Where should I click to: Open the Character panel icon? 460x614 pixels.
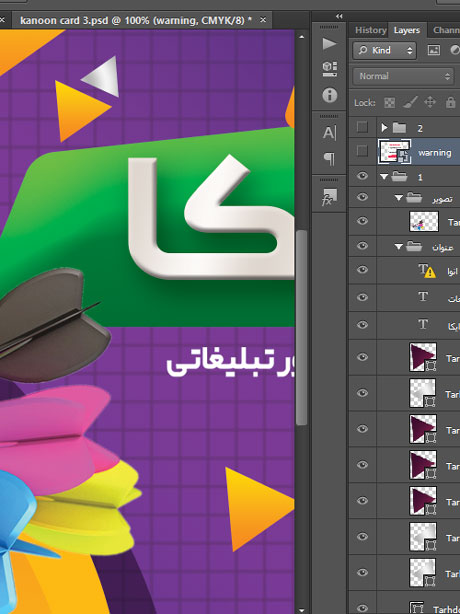point(329,133)
